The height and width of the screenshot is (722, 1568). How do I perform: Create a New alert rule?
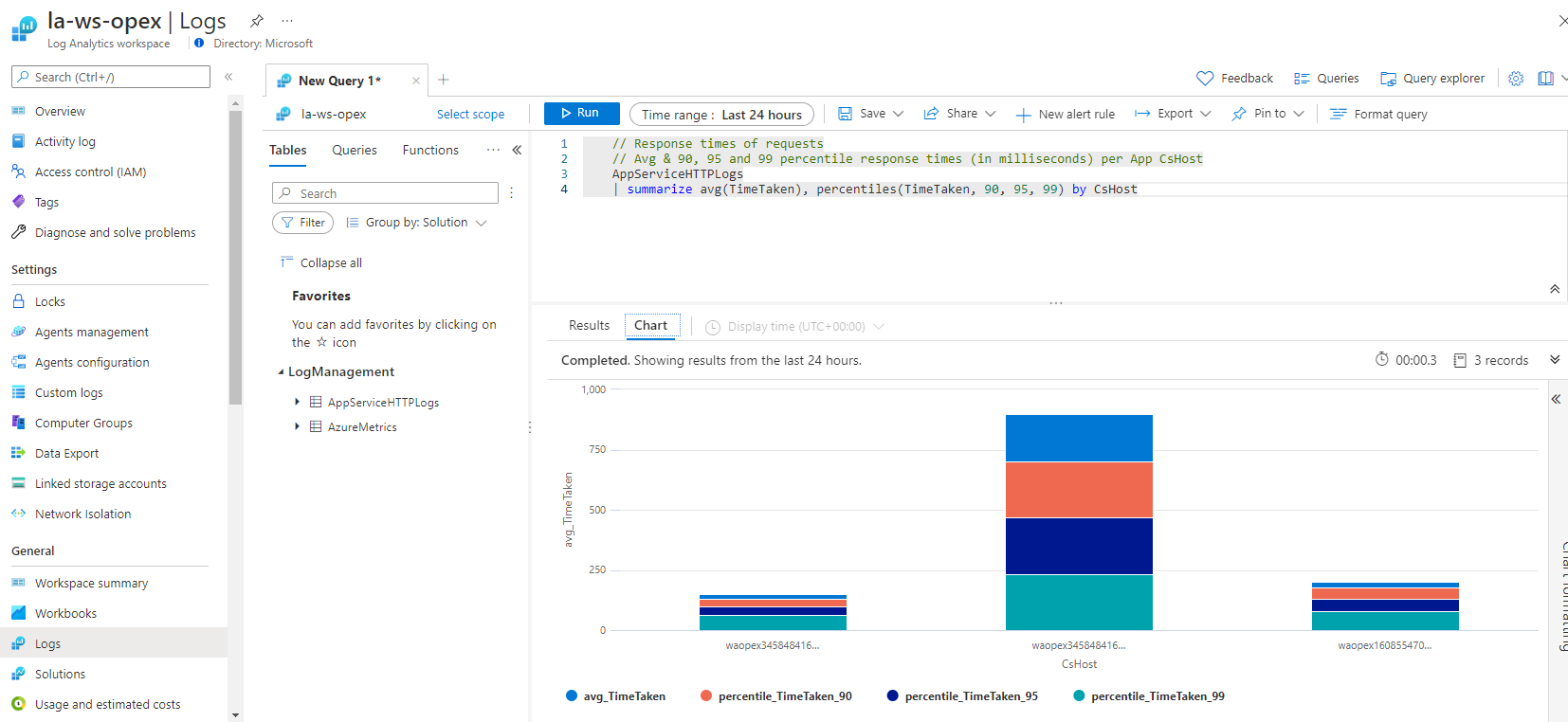click(1066, 114)
